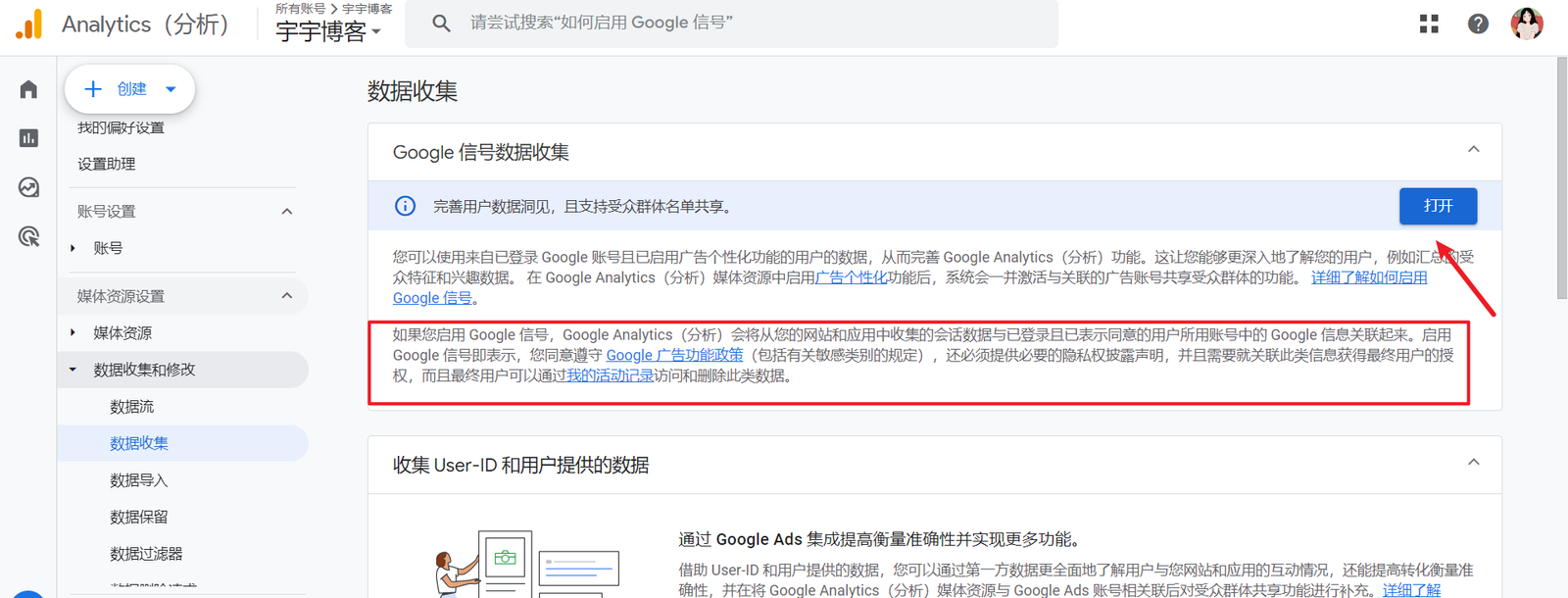The height and width of the screenshot is (598, 1568).
Task: Open the Reports bar-chart icon
Action: (28, 138)
